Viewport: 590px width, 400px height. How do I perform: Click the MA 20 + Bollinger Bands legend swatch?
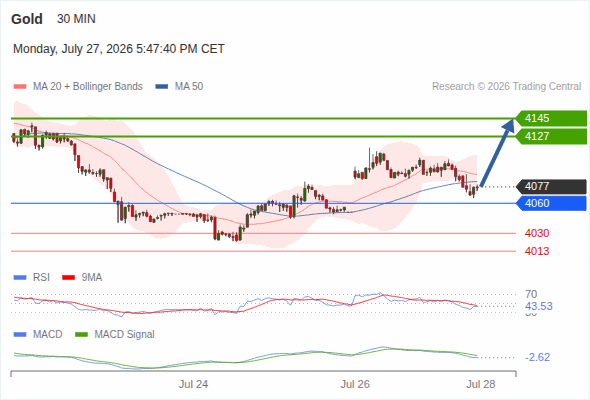click(20, 87)
